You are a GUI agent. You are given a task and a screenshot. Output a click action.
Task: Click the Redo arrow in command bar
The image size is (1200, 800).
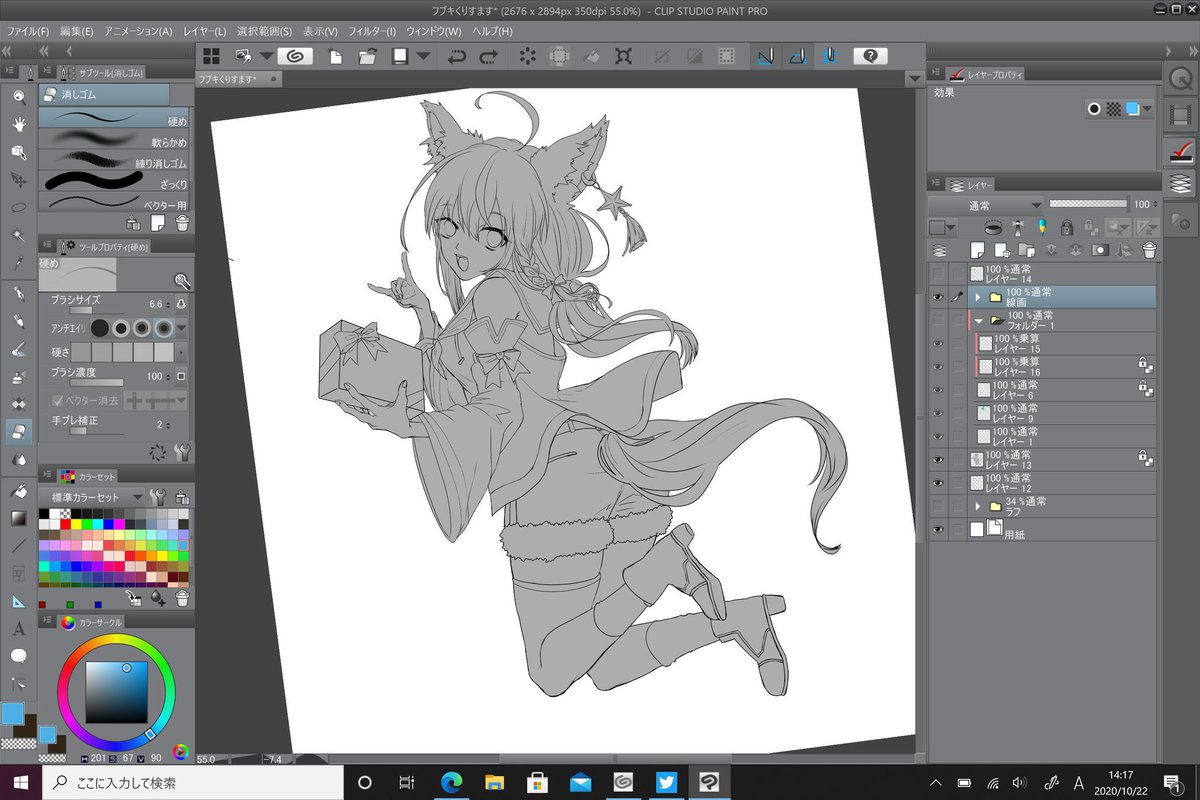(x=488, y=57)
